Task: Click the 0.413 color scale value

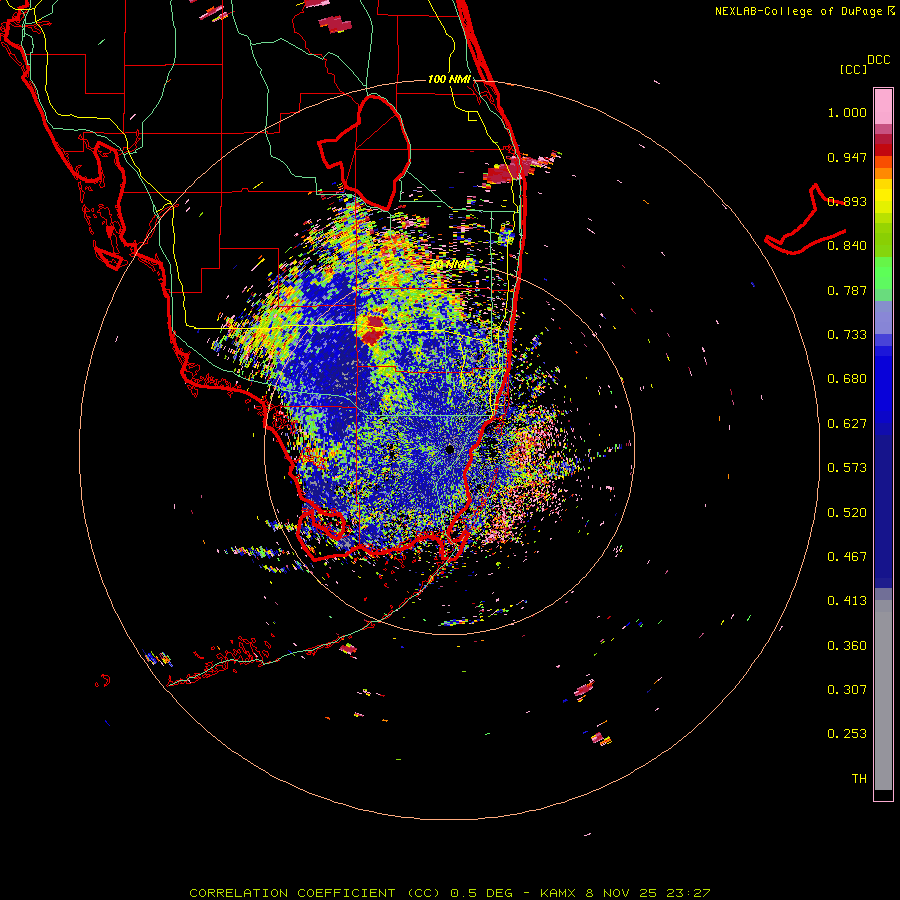Action: tap(847, 601)
